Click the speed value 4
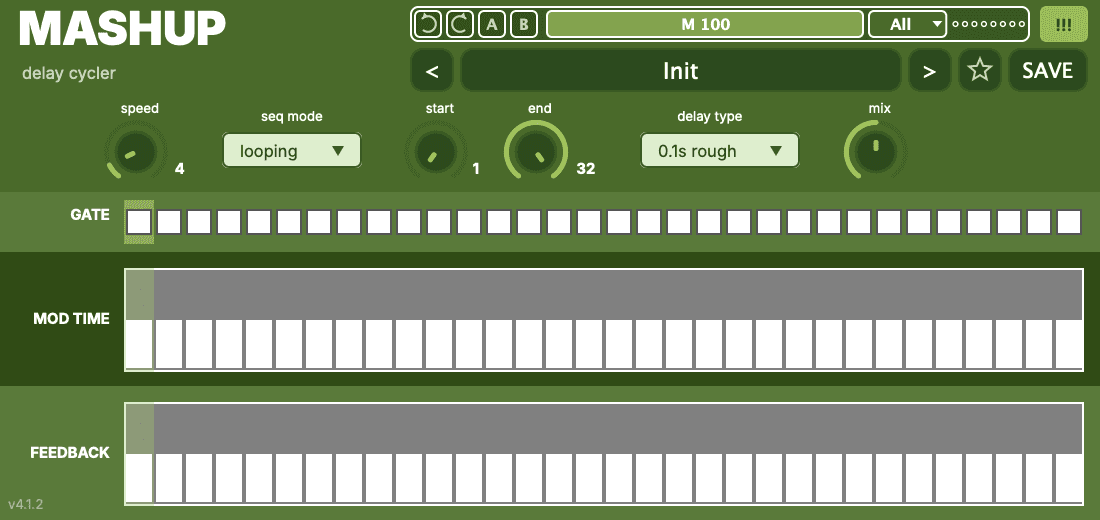1100x520 pixels. tap(180, 168)
